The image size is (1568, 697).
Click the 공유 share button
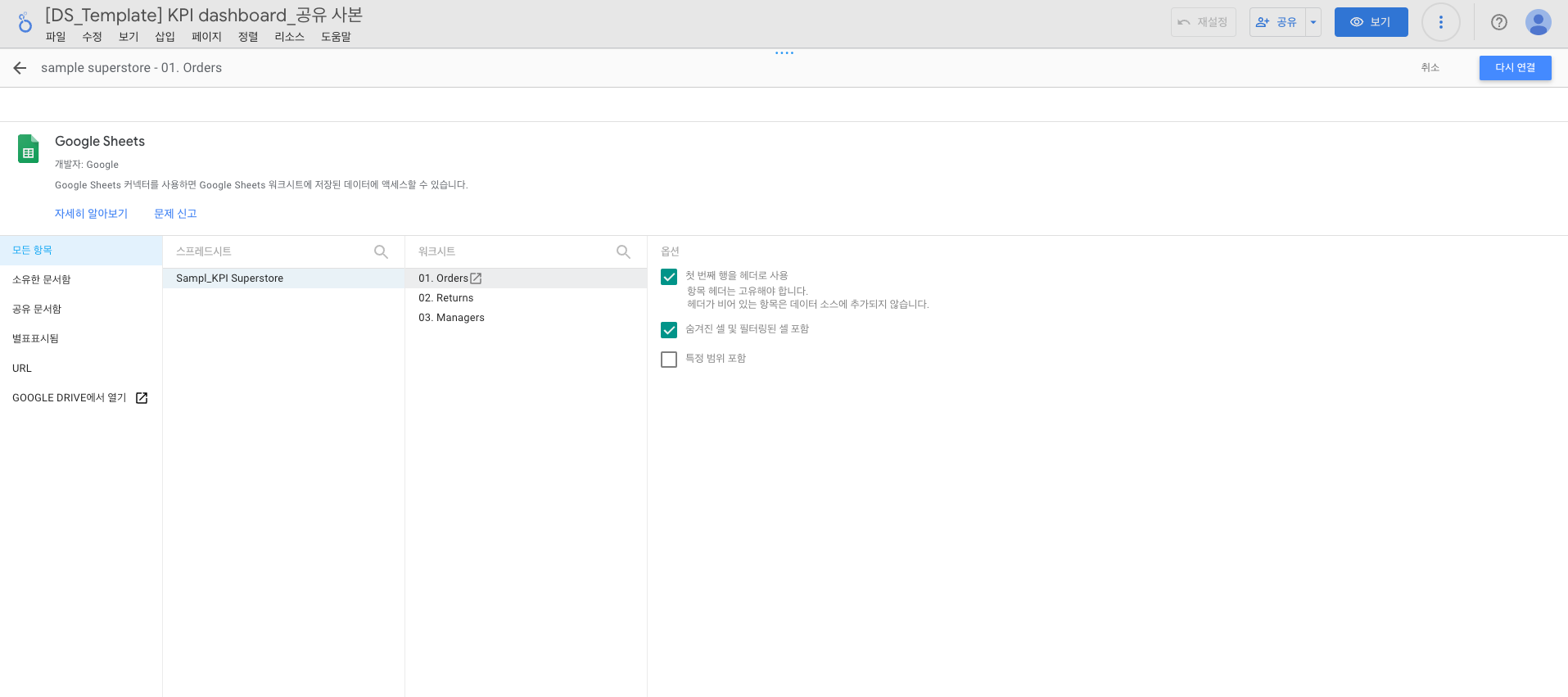point(1277,22)
